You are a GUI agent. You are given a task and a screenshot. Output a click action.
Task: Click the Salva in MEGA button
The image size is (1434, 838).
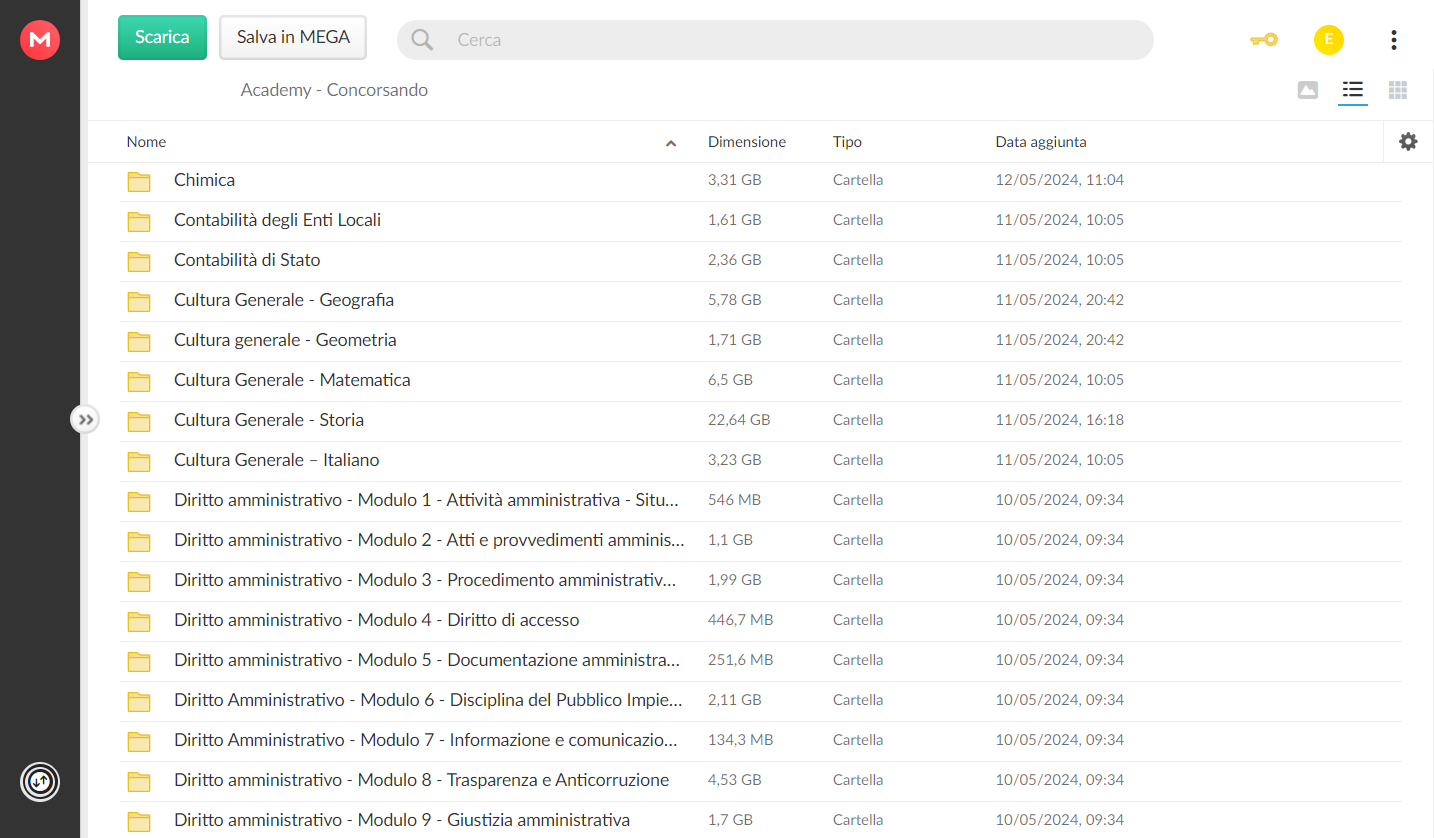pyautogui.click(x=293, y=38)
